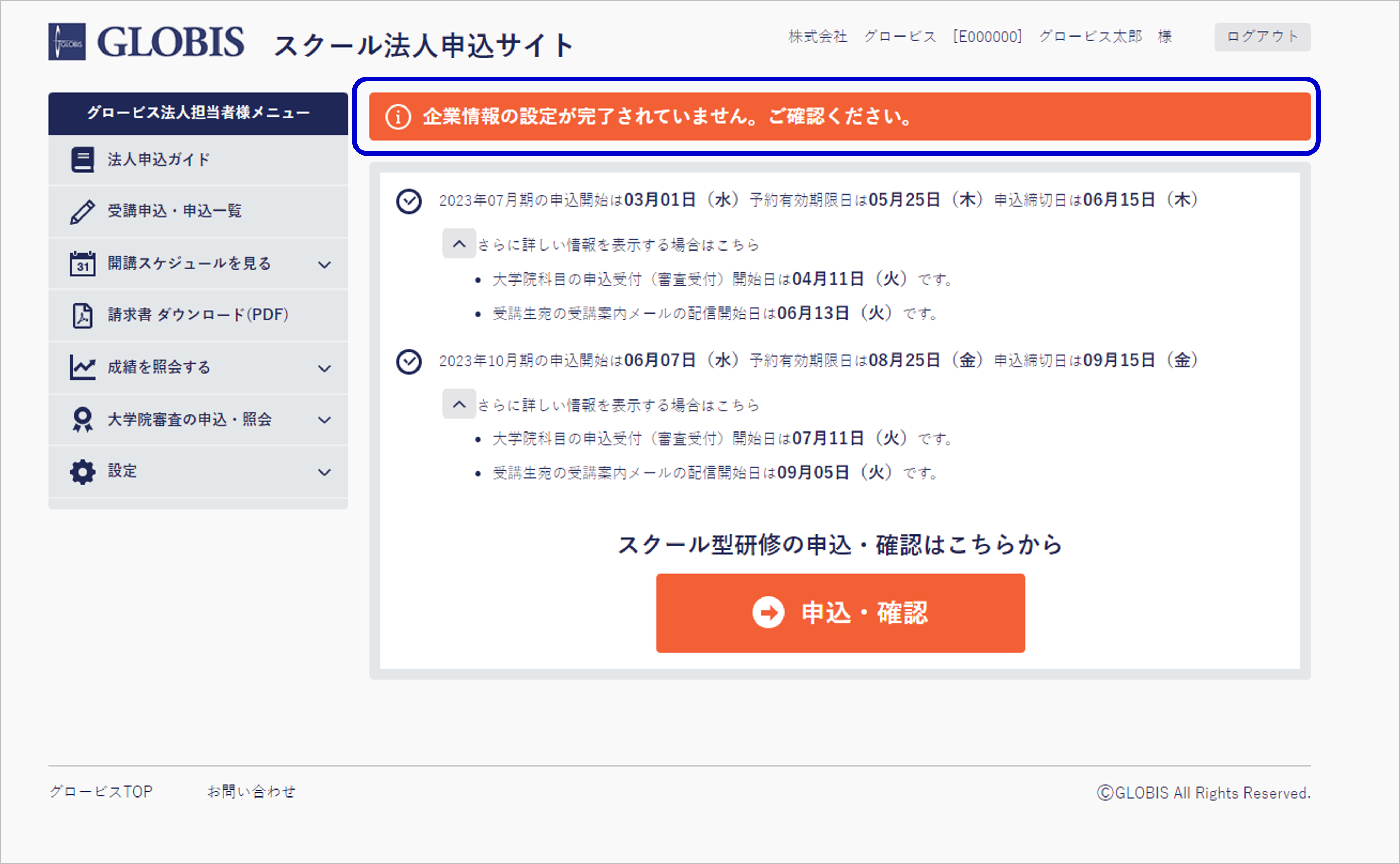The height and width of the screenshot is (864, 1400).
Task: Click GLOBIS wordmark in header
Action: point(171,42)
